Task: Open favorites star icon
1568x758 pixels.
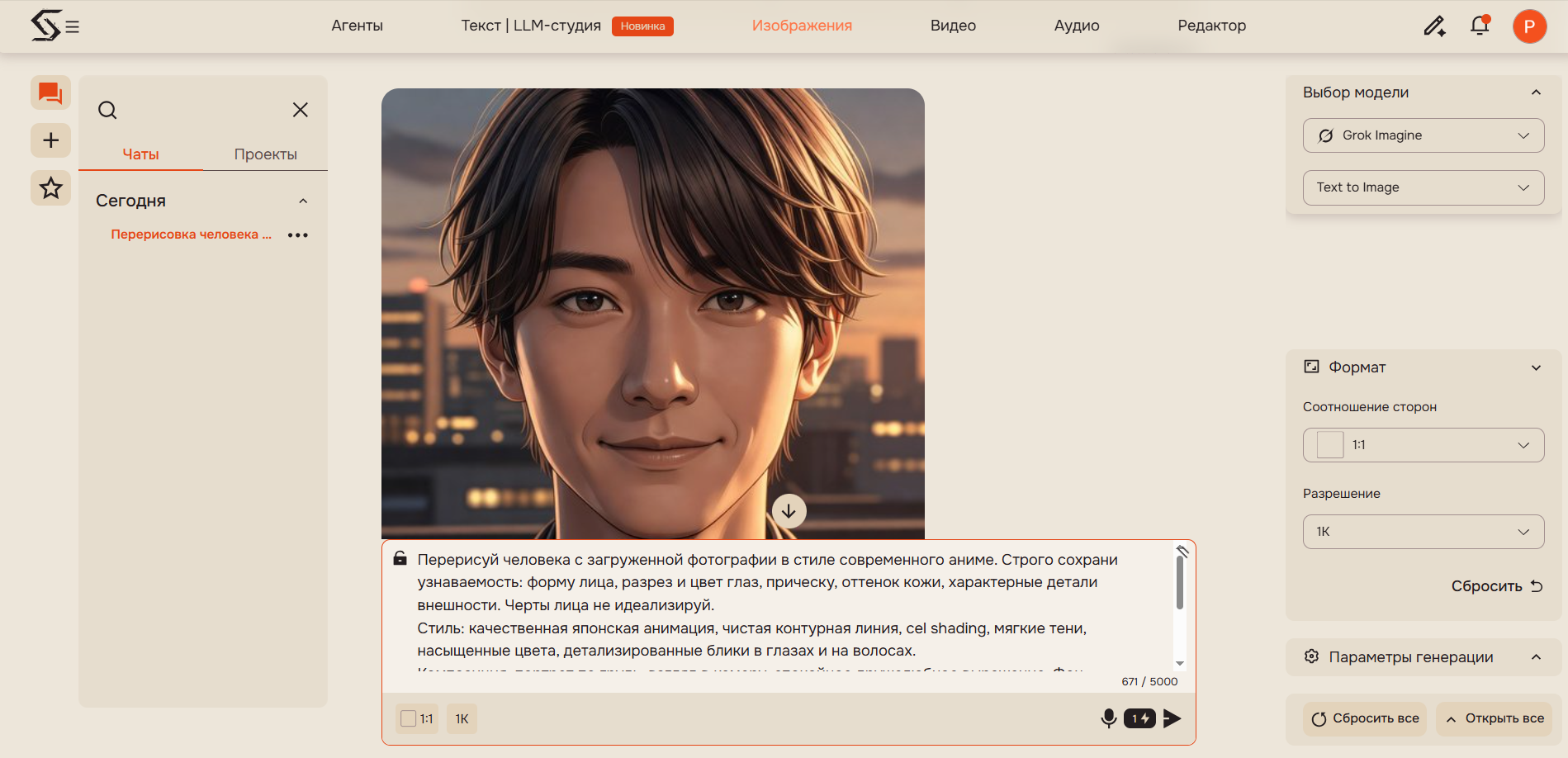Action: 50,188
